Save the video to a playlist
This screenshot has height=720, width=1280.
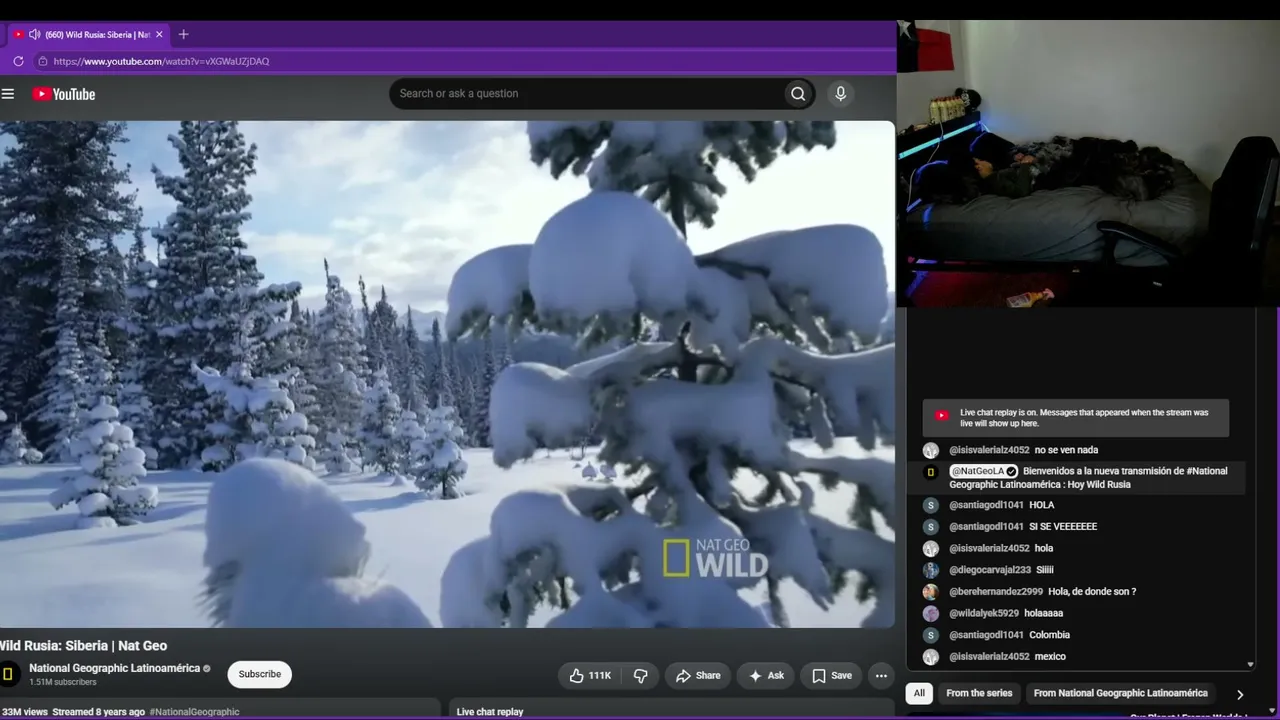tap(832, 676)
